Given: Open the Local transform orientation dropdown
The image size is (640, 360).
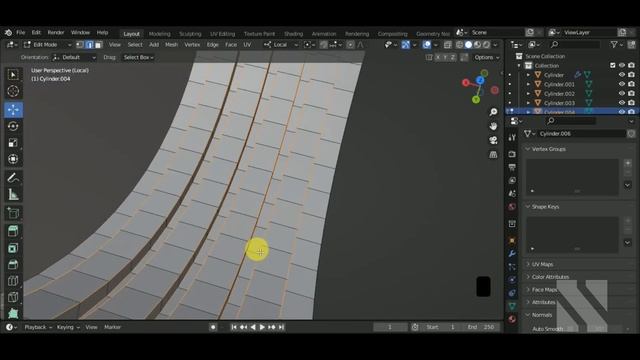Looking at the screenshot, I should point(281,45).
